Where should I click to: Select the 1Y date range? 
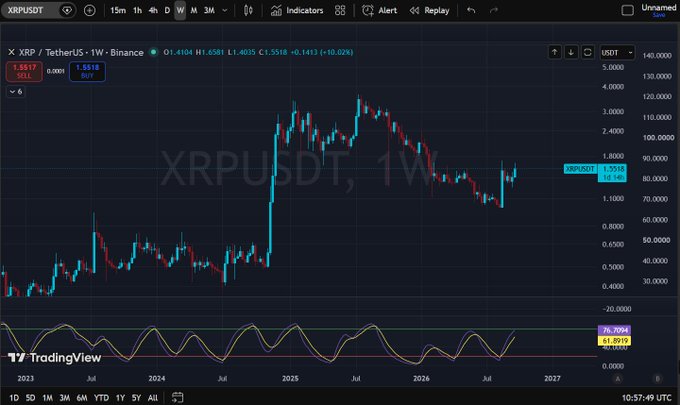[120, 398]
